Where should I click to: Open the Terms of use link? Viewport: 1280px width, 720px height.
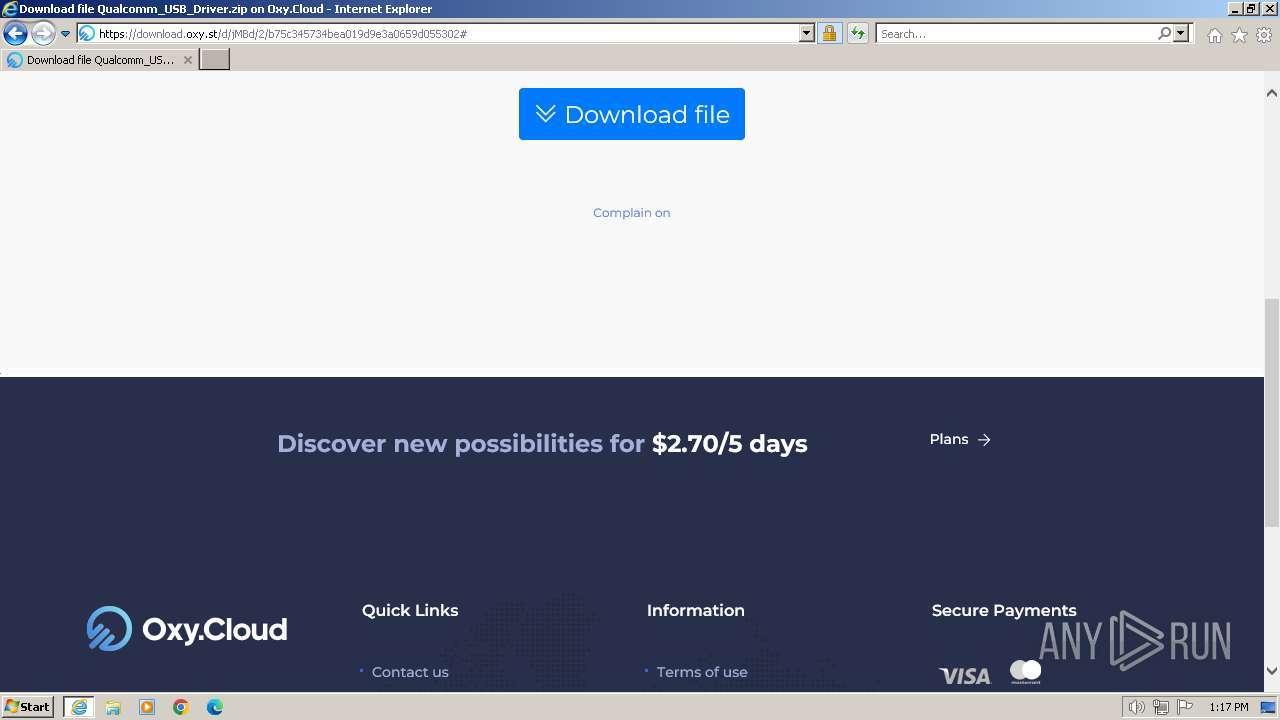702,672
